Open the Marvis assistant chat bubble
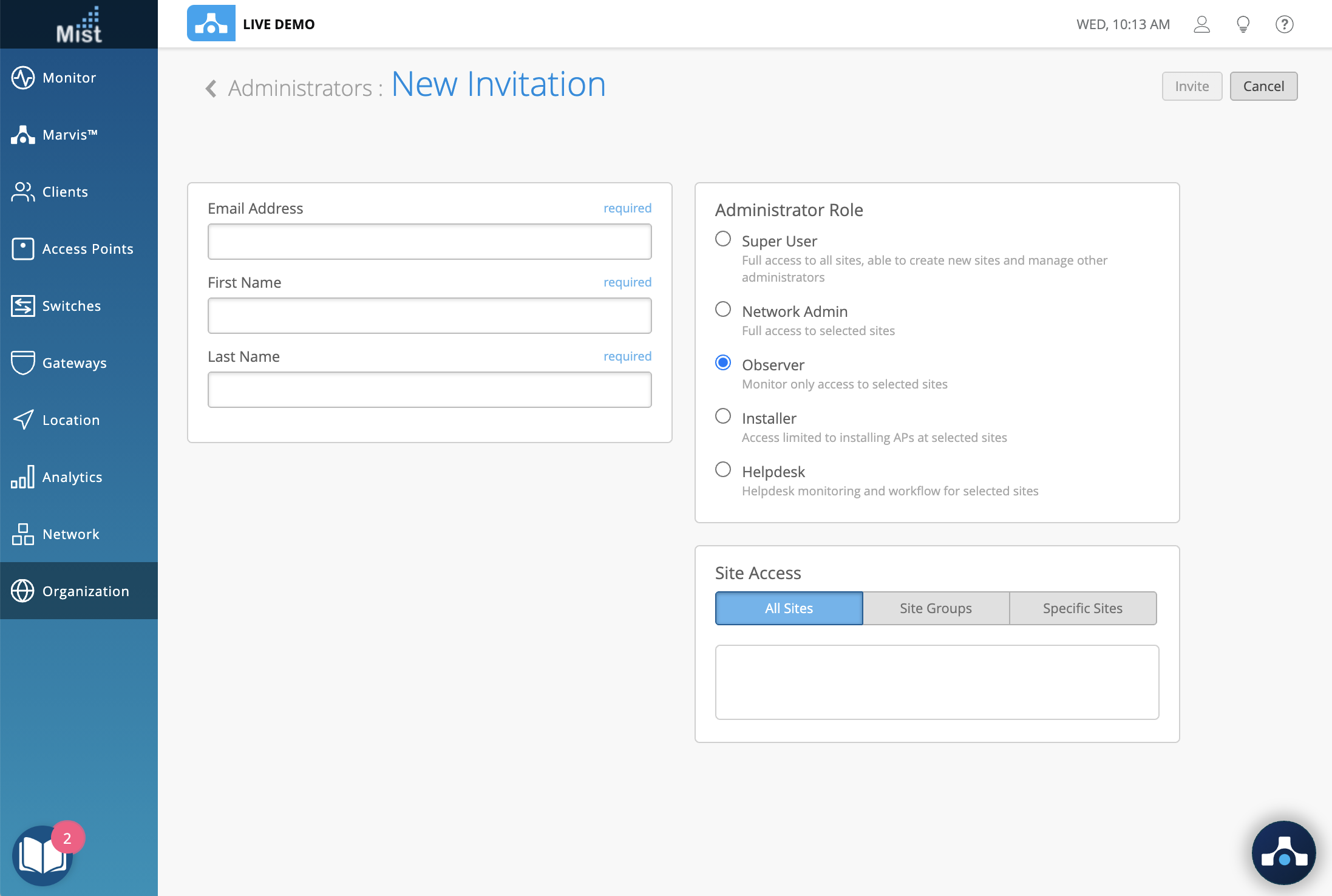Screen dimensions: 1332x896 (1283, 853)
